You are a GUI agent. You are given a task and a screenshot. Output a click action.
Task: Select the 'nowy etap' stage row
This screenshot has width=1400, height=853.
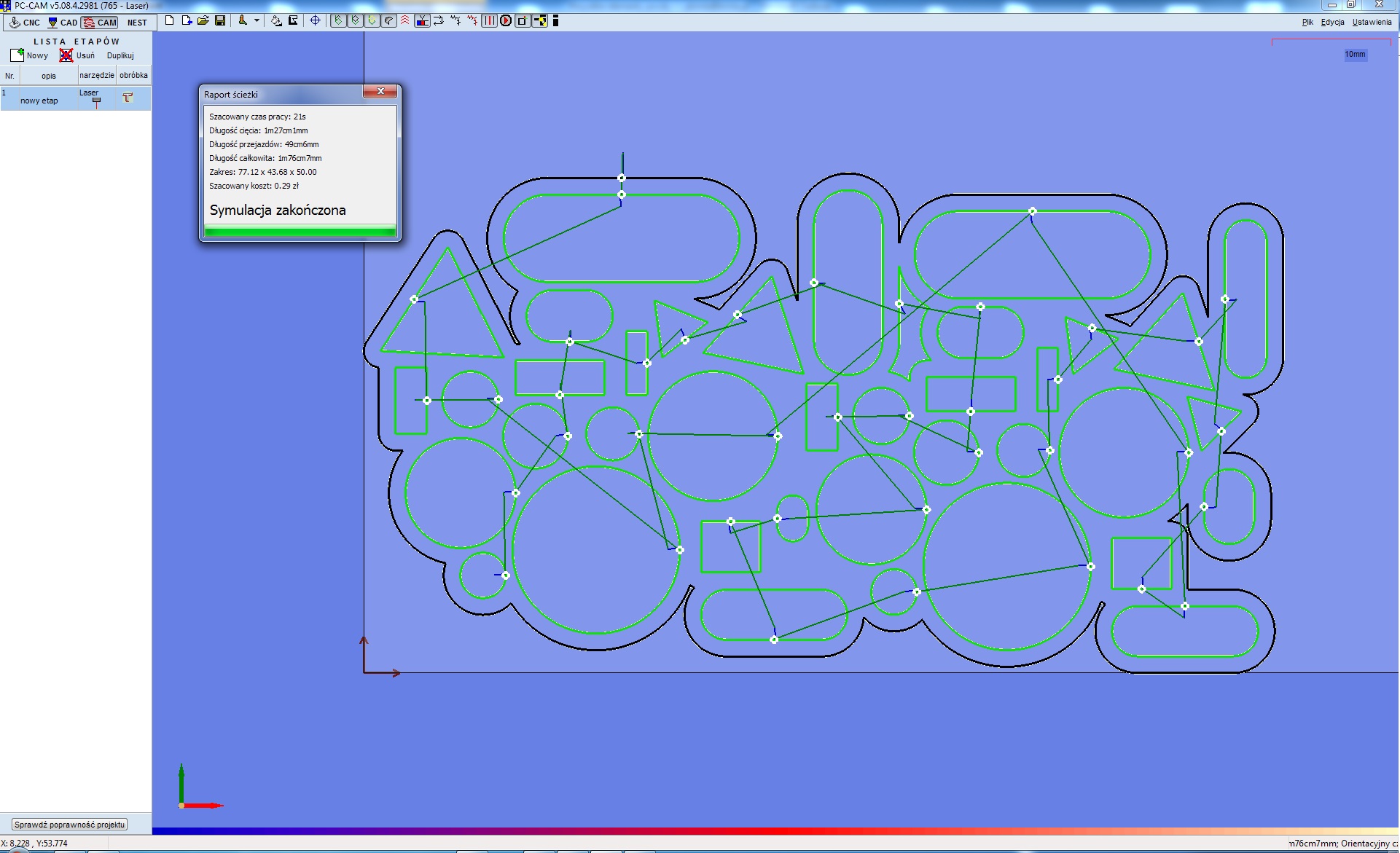click(76, 99)
